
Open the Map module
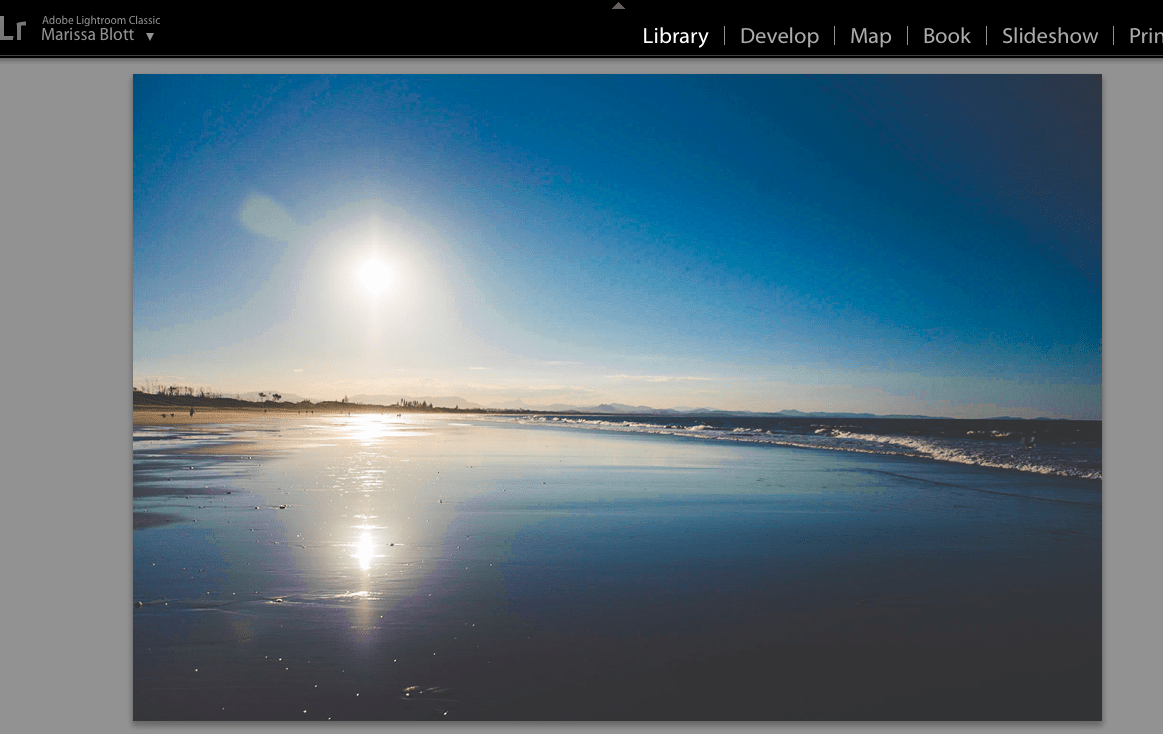(x=869, y=35)
